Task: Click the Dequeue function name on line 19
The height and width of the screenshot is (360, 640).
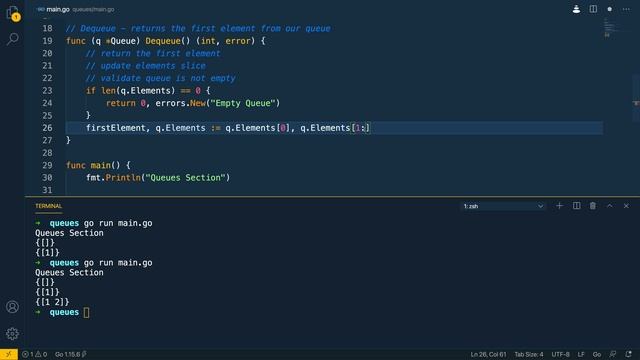Action: pyautogui.click(x=163, y=41)
